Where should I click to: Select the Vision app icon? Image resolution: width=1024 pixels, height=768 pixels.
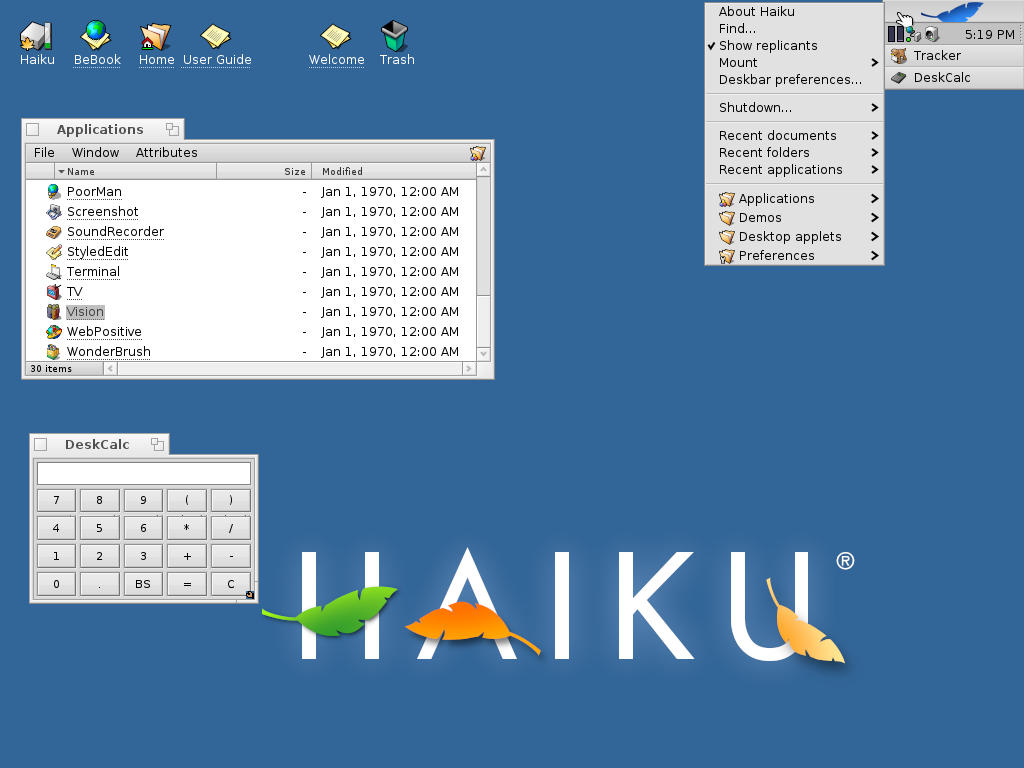(54, 312)
